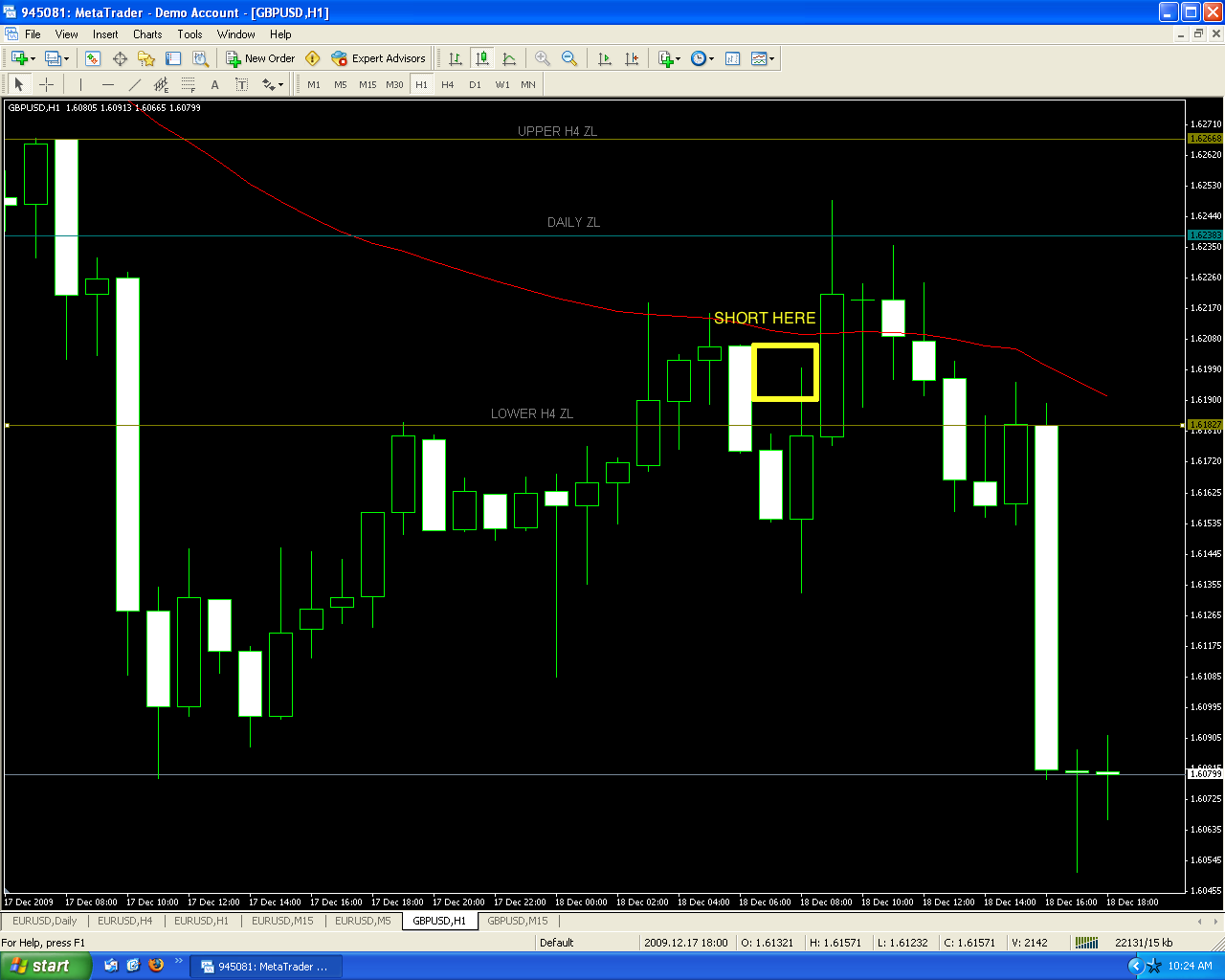Switch chart to H4 timeframe
The height and width of the screenshot is (980, 1225).
[448, 84]
